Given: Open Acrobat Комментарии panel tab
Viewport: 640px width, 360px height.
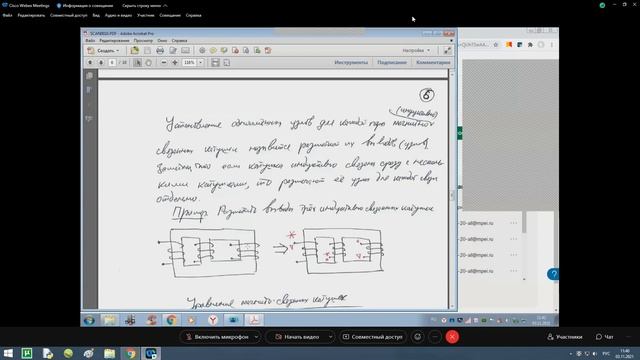Looking at the screenshot, I should click(x=433, y=62).
